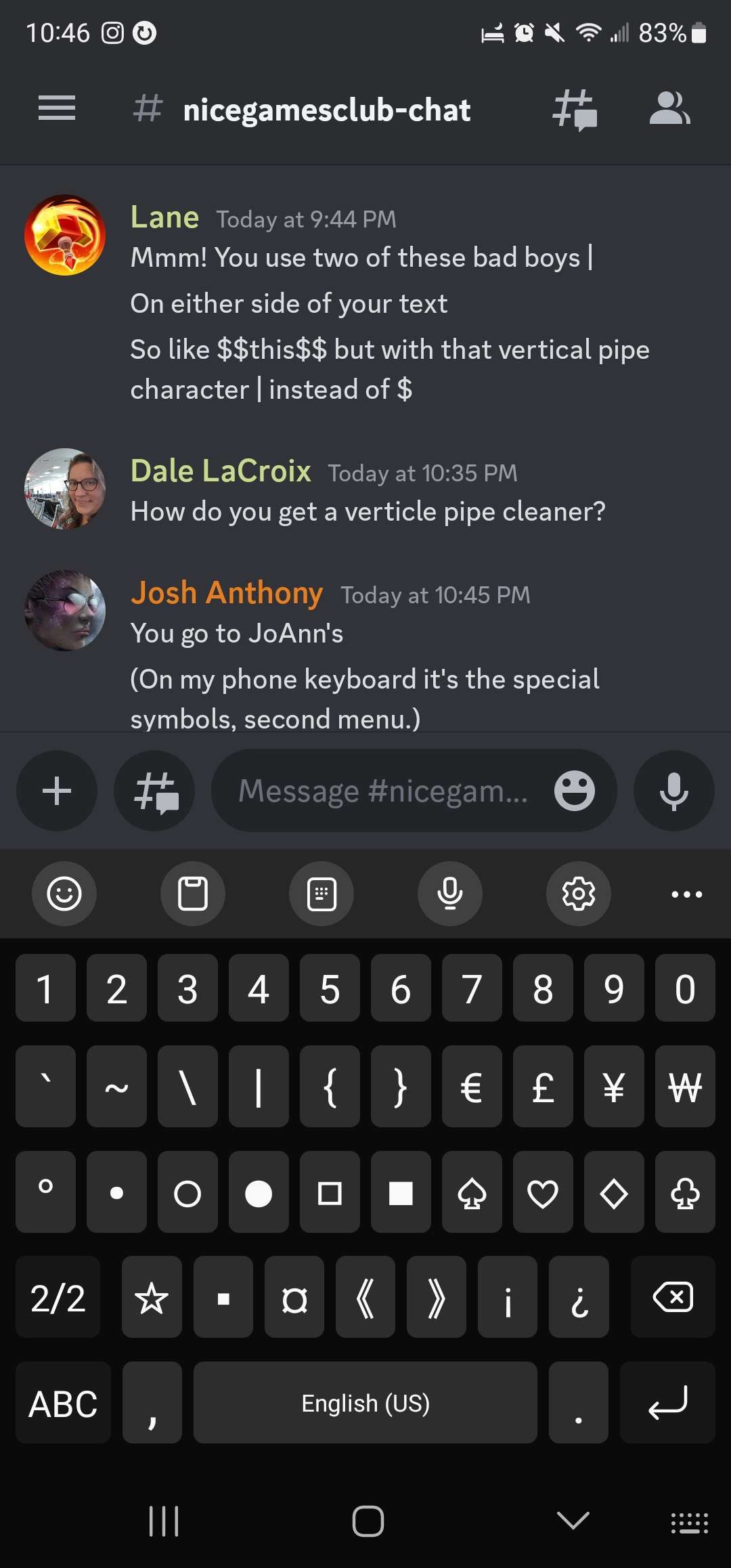The image size is (731, 1568).
Task: Open the keyboard clipboard tool
Action: tap(193, 894)
